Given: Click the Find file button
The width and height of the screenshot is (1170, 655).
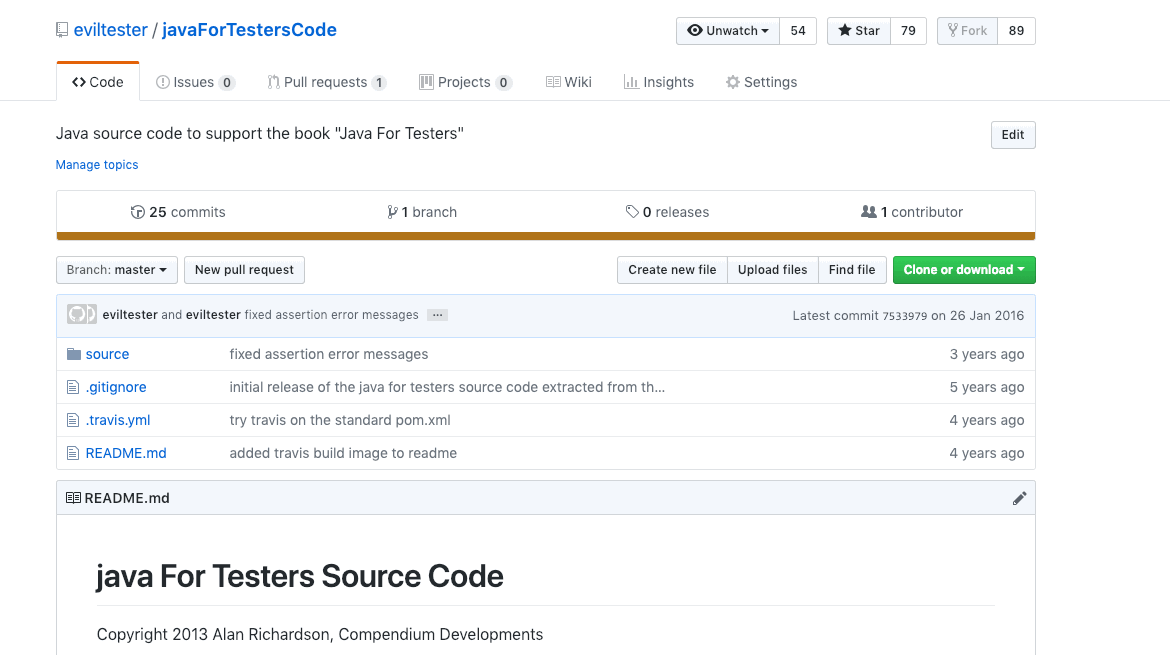Looking at the screenshot, I should click(x=851, y=270).
